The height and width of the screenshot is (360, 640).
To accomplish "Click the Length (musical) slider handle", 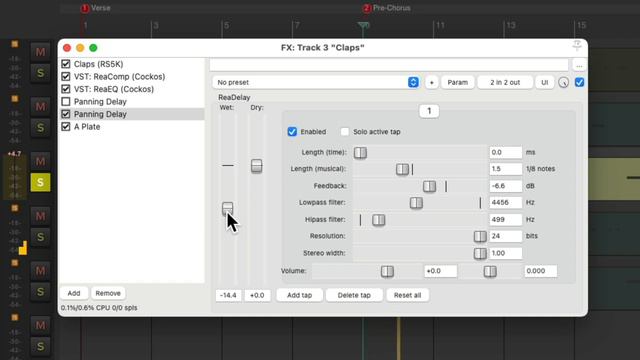I will pyautogui.click(x=402, y=169).
